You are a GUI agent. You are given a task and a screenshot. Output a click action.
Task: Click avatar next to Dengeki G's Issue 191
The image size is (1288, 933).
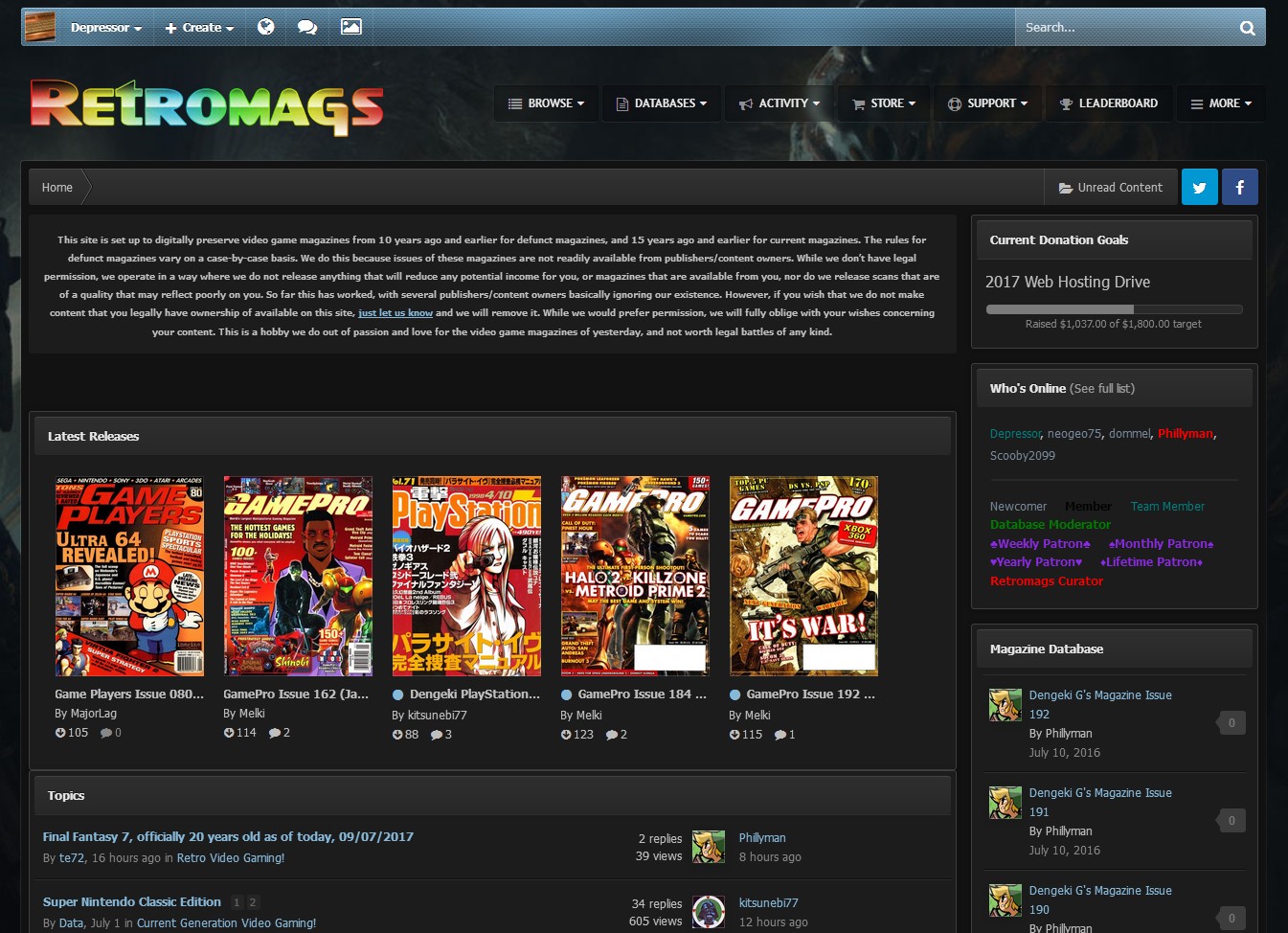(1006, 803)
